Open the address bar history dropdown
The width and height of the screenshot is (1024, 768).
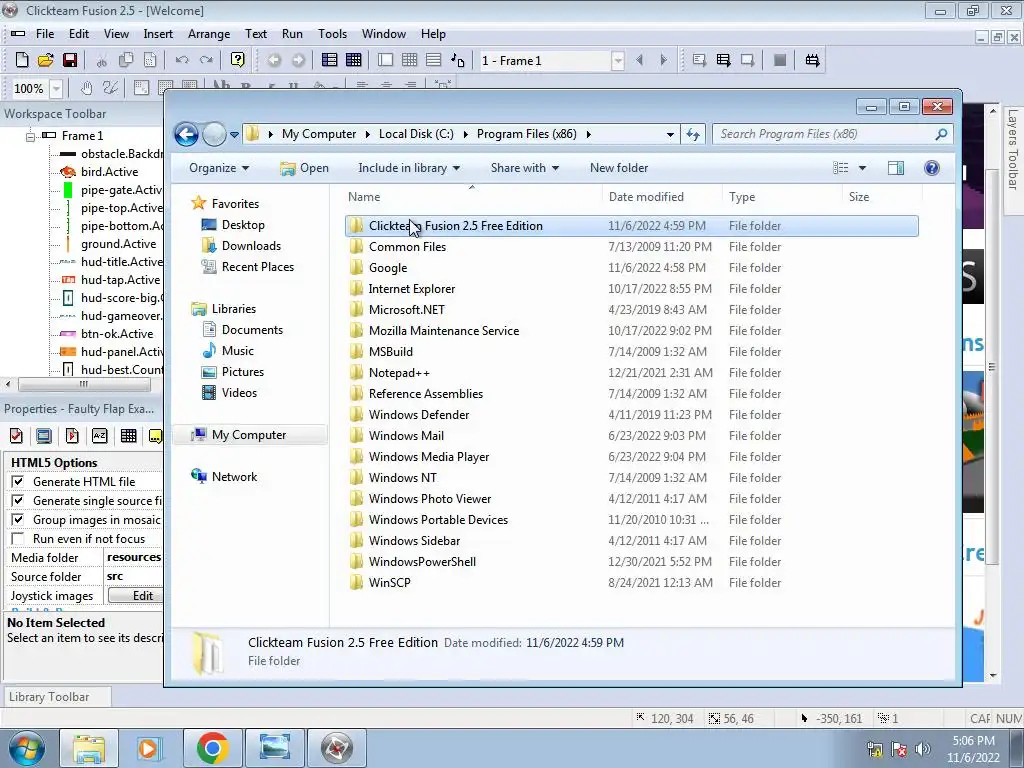[x=670, y=135]
